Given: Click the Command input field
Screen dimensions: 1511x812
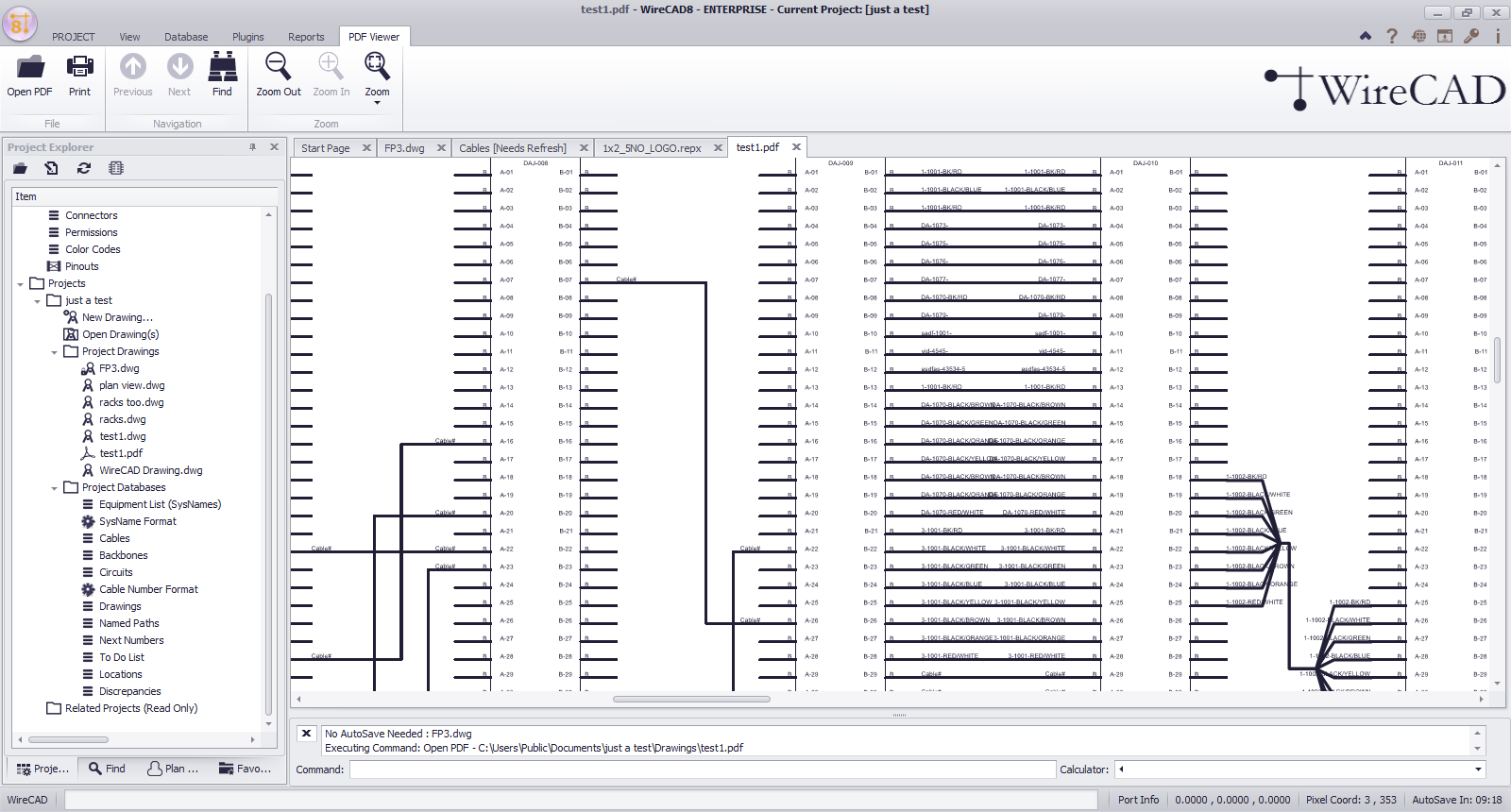Looking at the screenshot, I should coord(702,770).
